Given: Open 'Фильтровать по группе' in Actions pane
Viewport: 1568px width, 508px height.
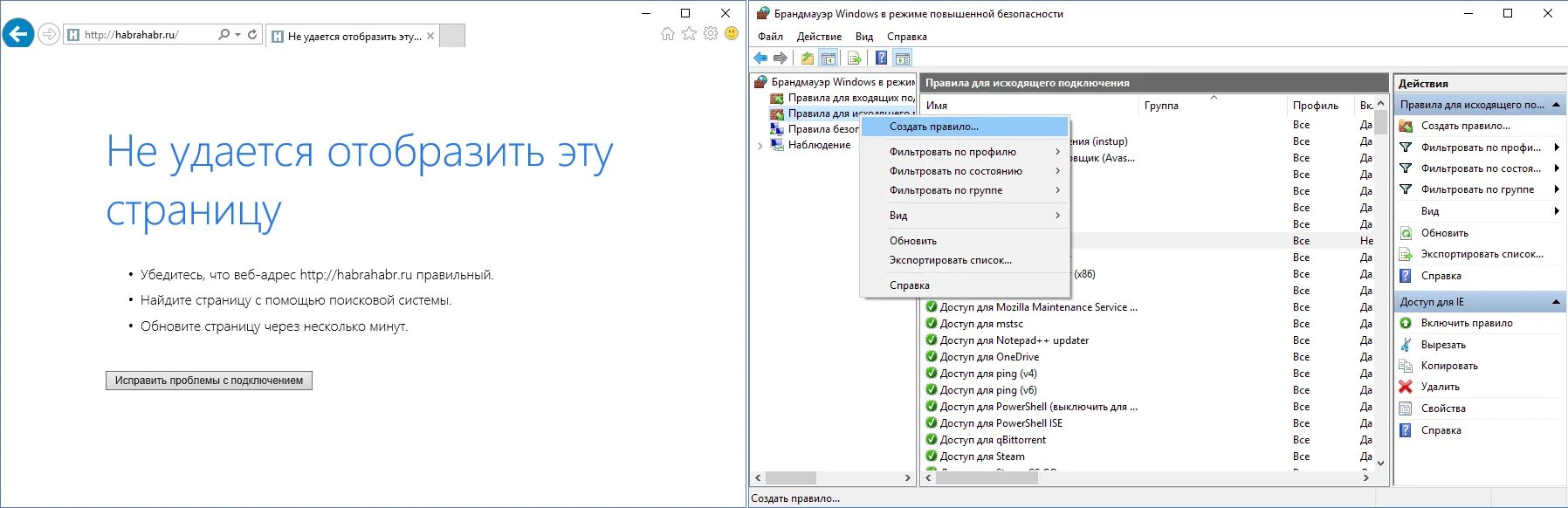Looking at the screenshot, I should point(1480,189).
